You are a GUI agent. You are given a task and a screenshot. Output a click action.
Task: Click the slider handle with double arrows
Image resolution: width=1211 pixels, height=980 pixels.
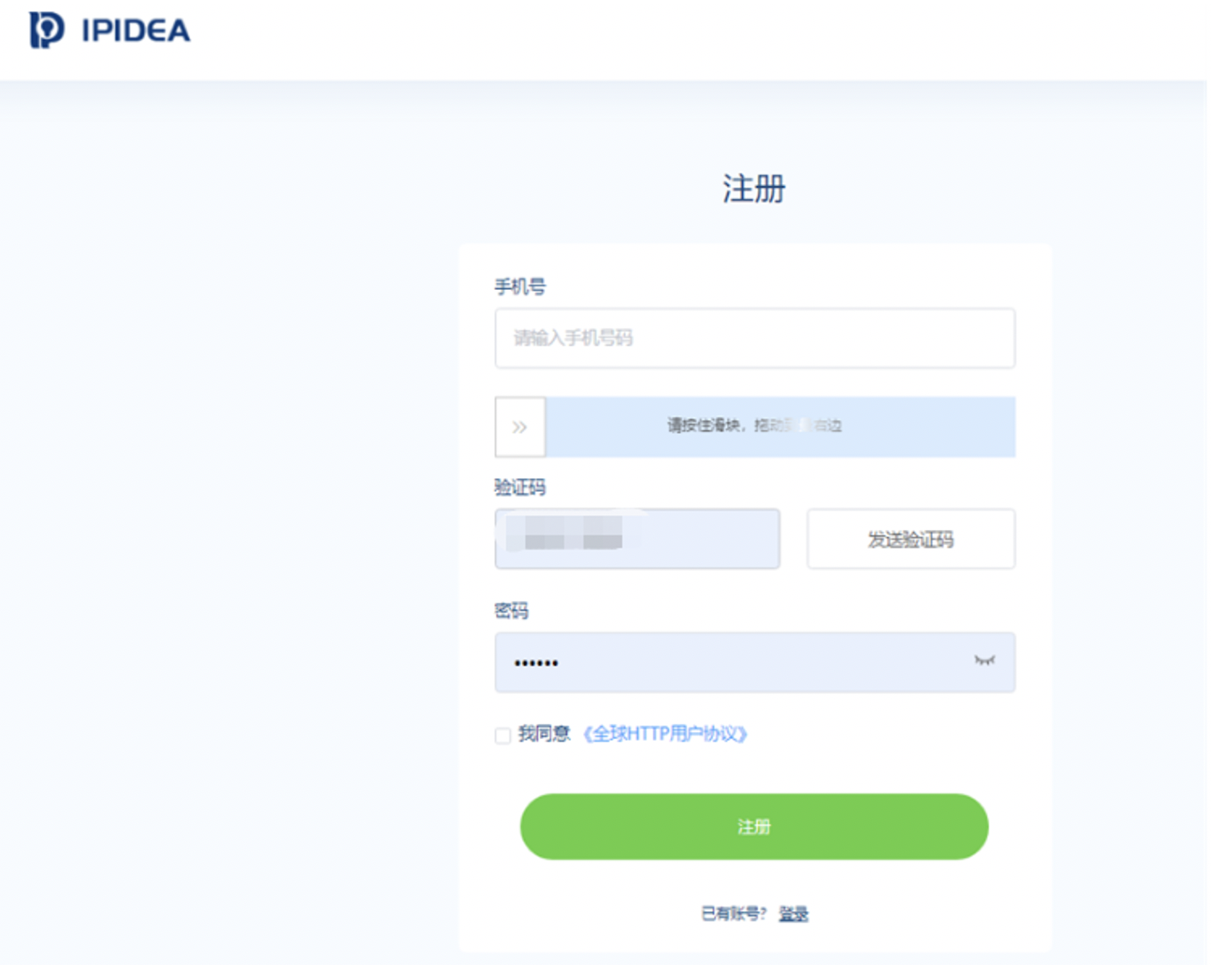coord(520,427)
